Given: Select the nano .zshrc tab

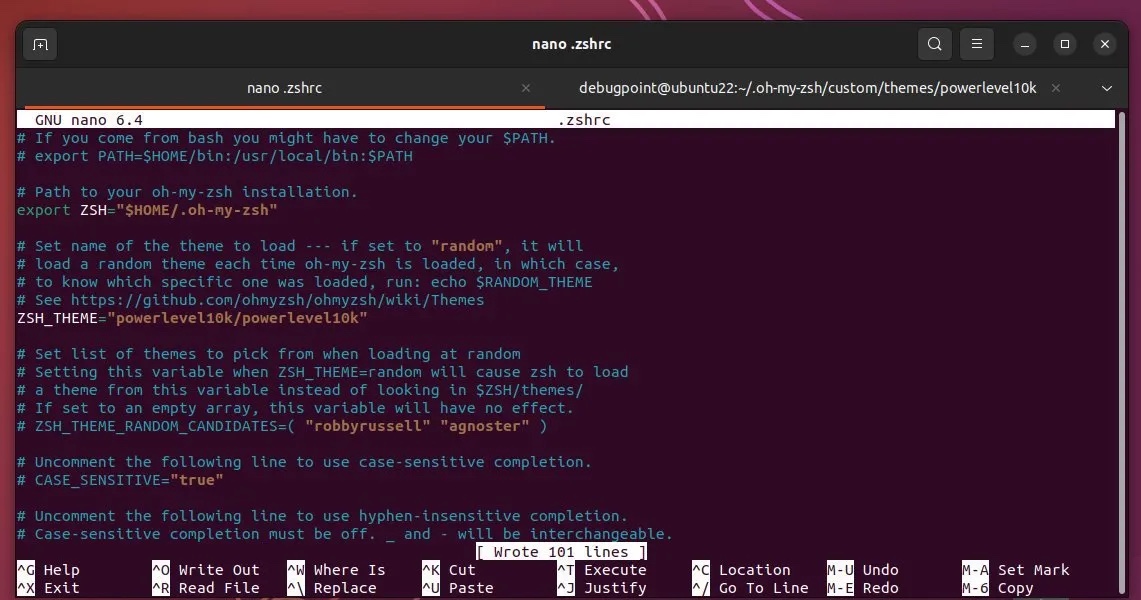Looking at the screenshot, I should (x=283, y=88).
